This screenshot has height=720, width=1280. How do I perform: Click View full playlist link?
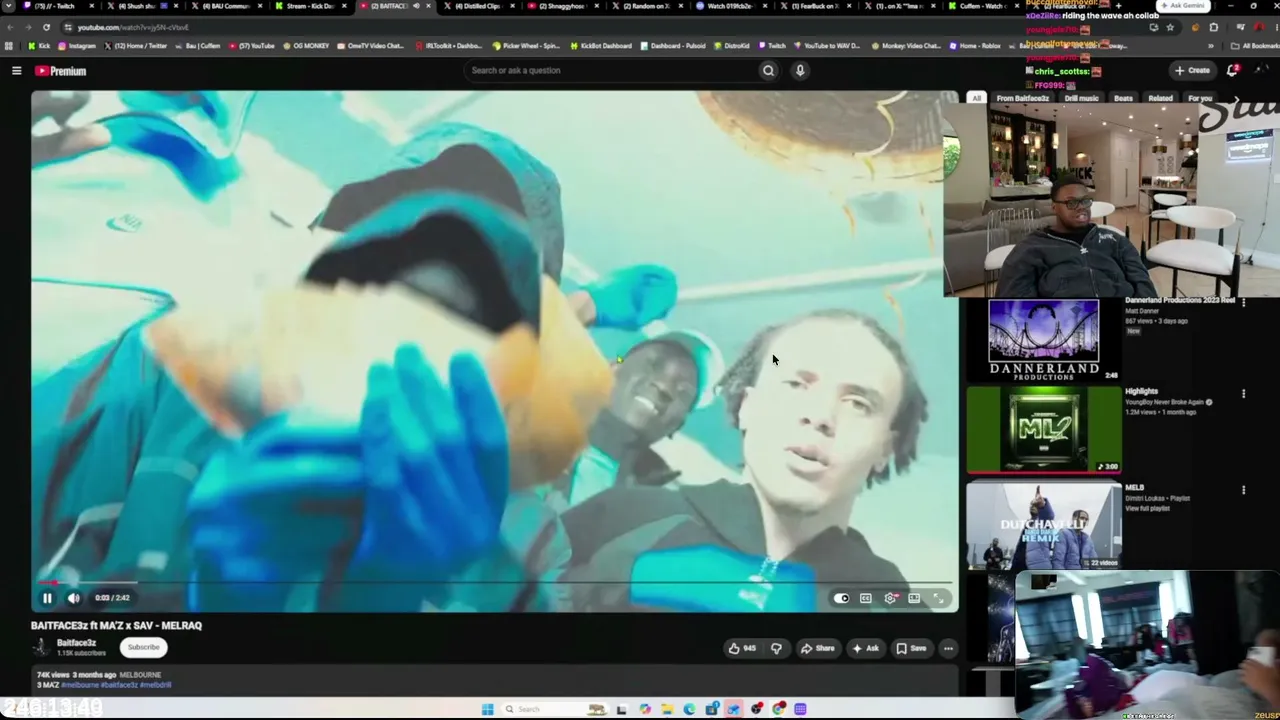pos(1146,509)
